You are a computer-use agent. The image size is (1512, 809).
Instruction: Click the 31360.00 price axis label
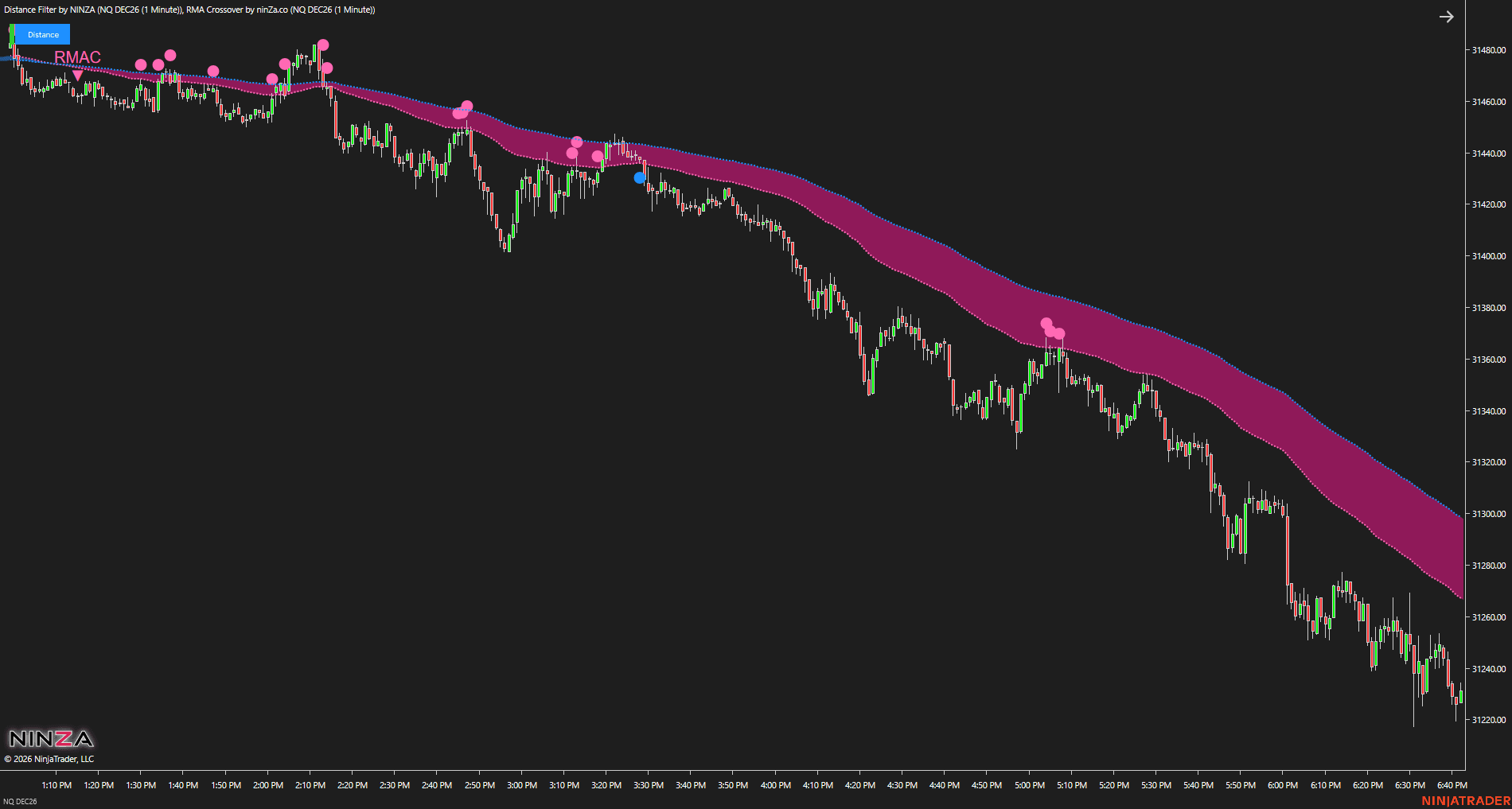click(x=1488, y=360)
